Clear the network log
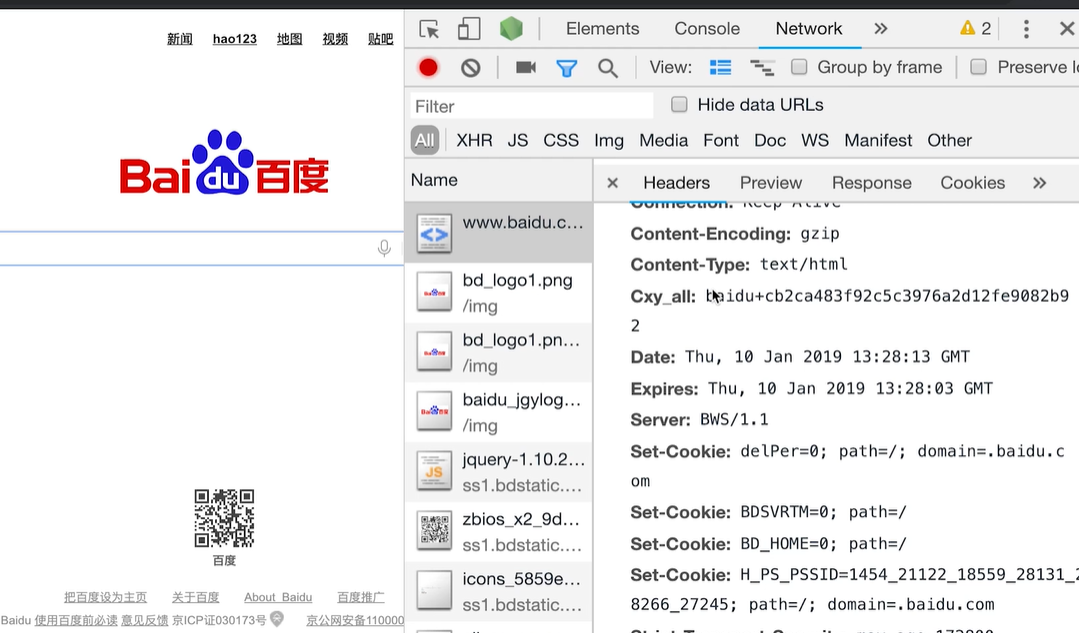This screenshot has height=633, width=1079. 471,67
